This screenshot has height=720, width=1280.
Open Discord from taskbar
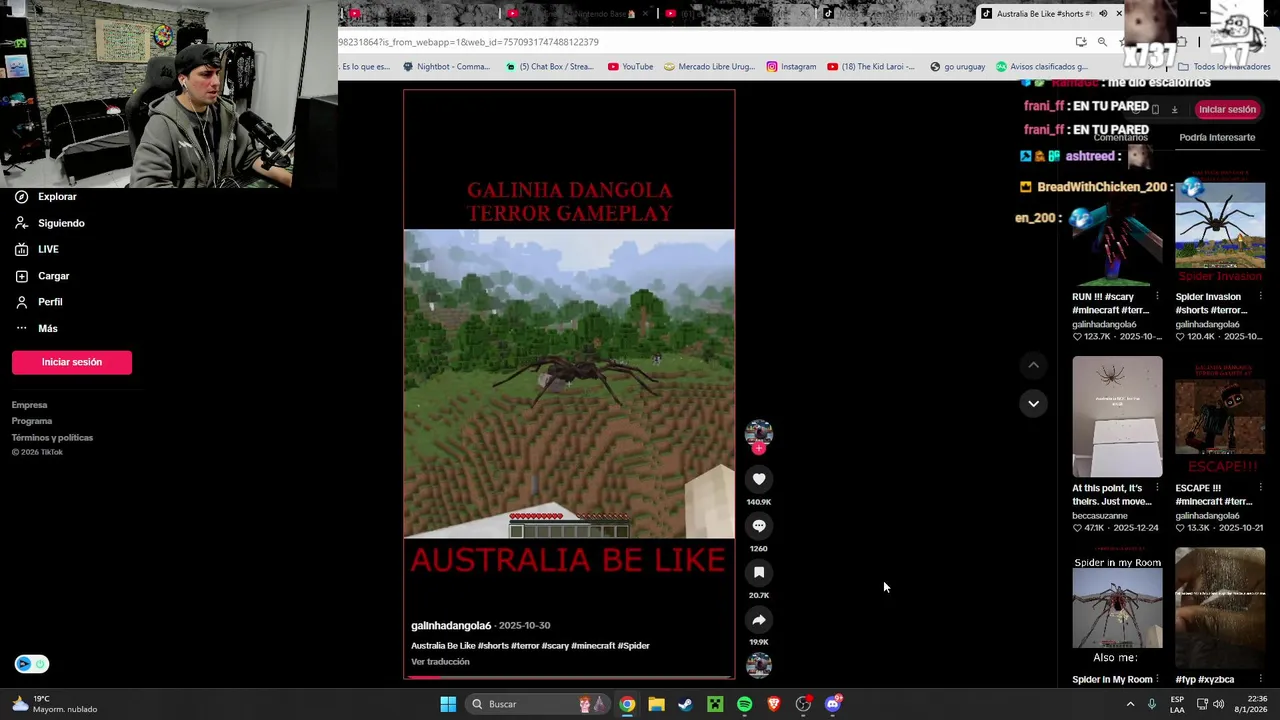click(x=833, y=704)
